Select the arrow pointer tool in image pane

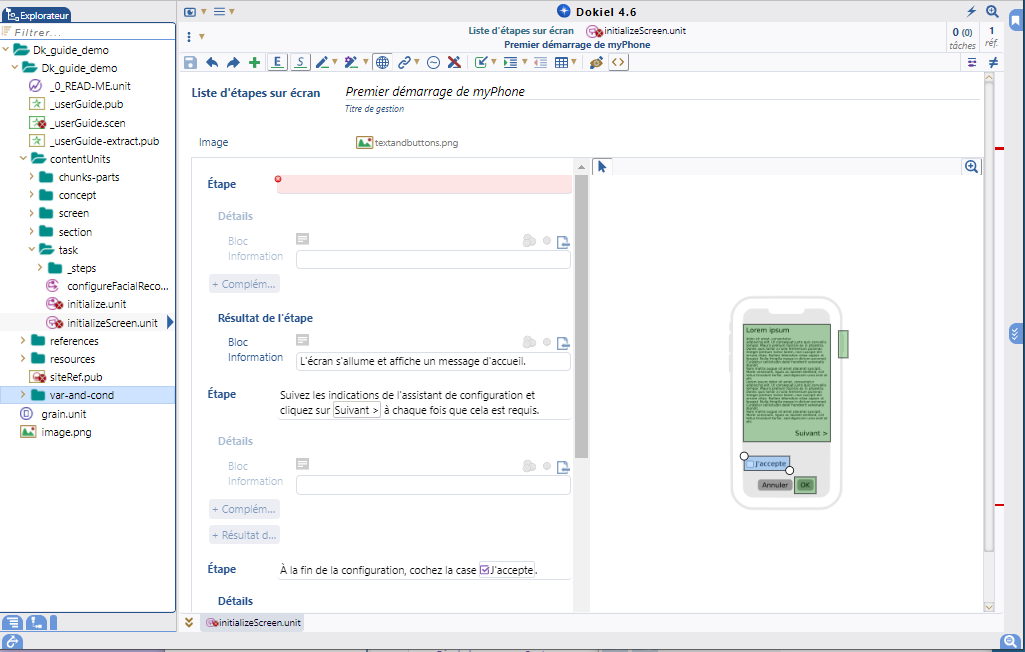click(x=602, y=167)
